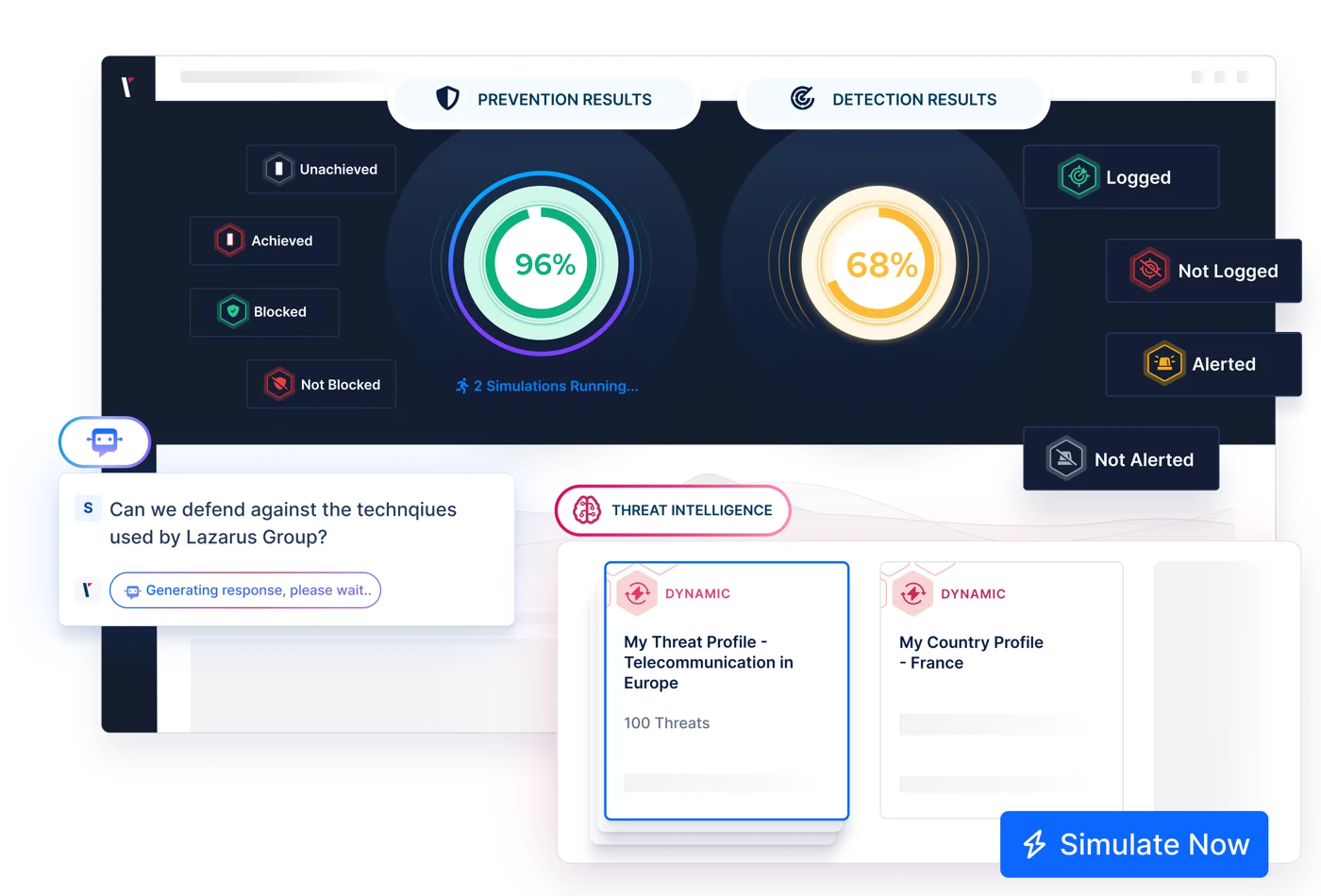Select the My Threat Profile - Telecommunication card

pos(727,690)
